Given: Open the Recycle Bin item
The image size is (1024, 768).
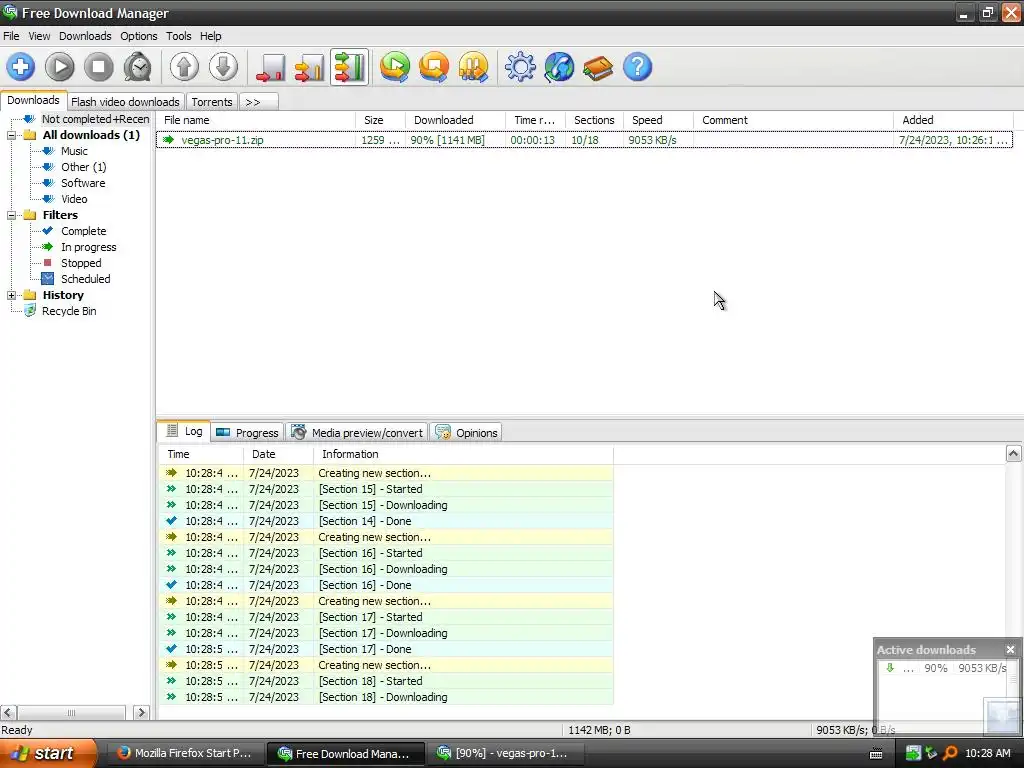Looking at the screenshot, I should pyautogui.click(x=69, y=311).
